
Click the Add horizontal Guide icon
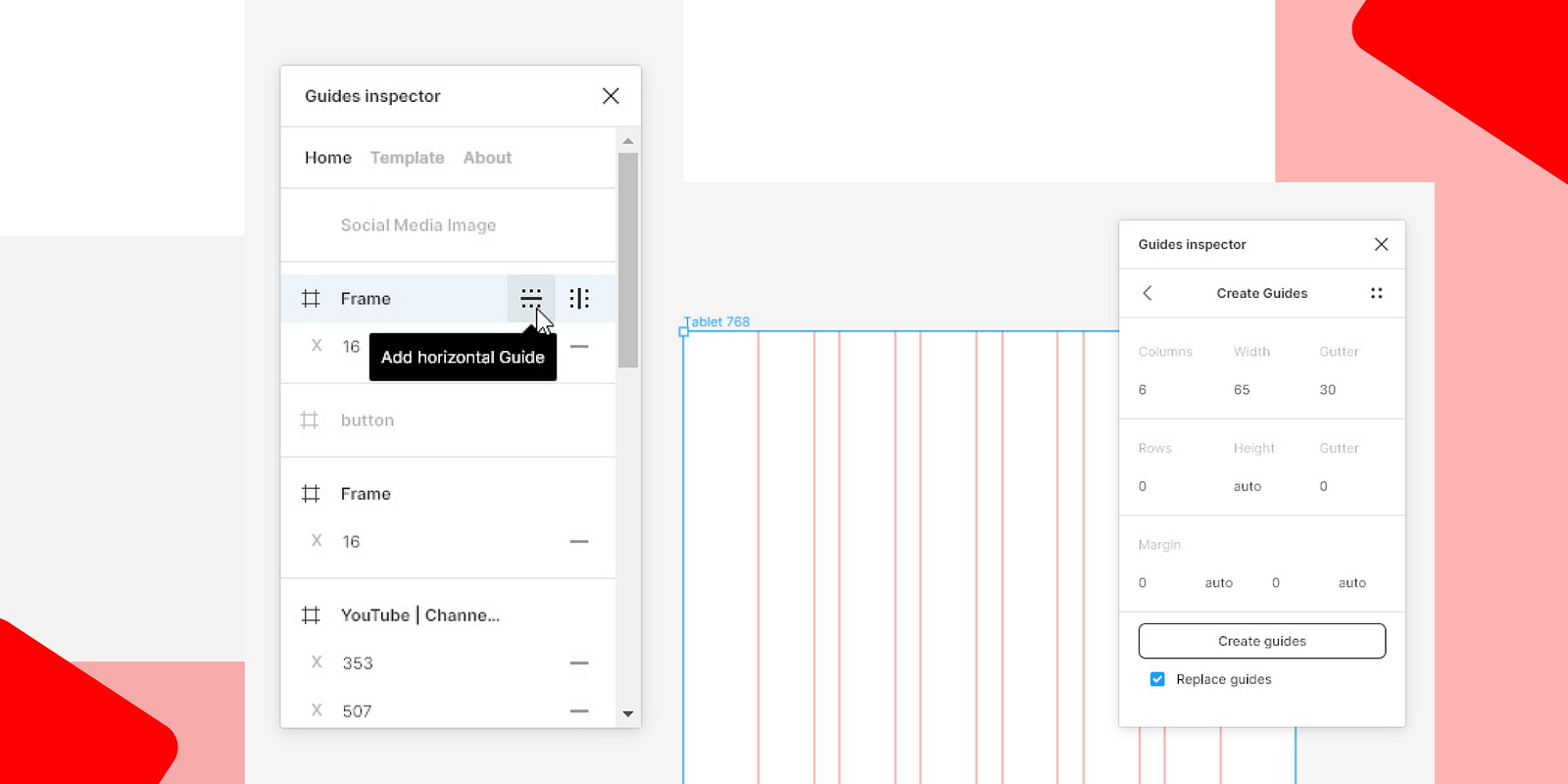coord(531,298)
